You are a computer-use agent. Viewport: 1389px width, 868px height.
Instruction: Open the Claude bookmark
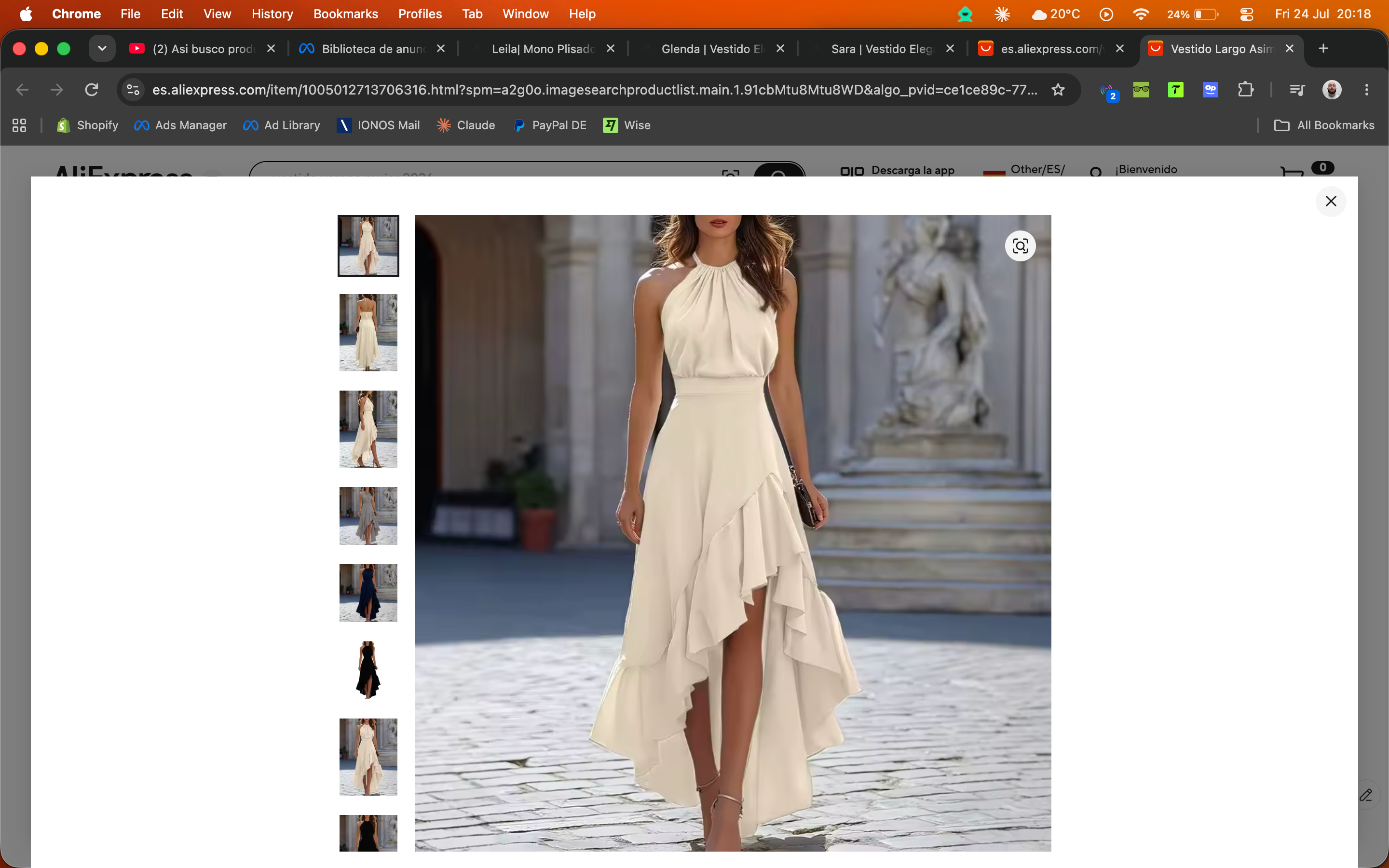[466, 125]
